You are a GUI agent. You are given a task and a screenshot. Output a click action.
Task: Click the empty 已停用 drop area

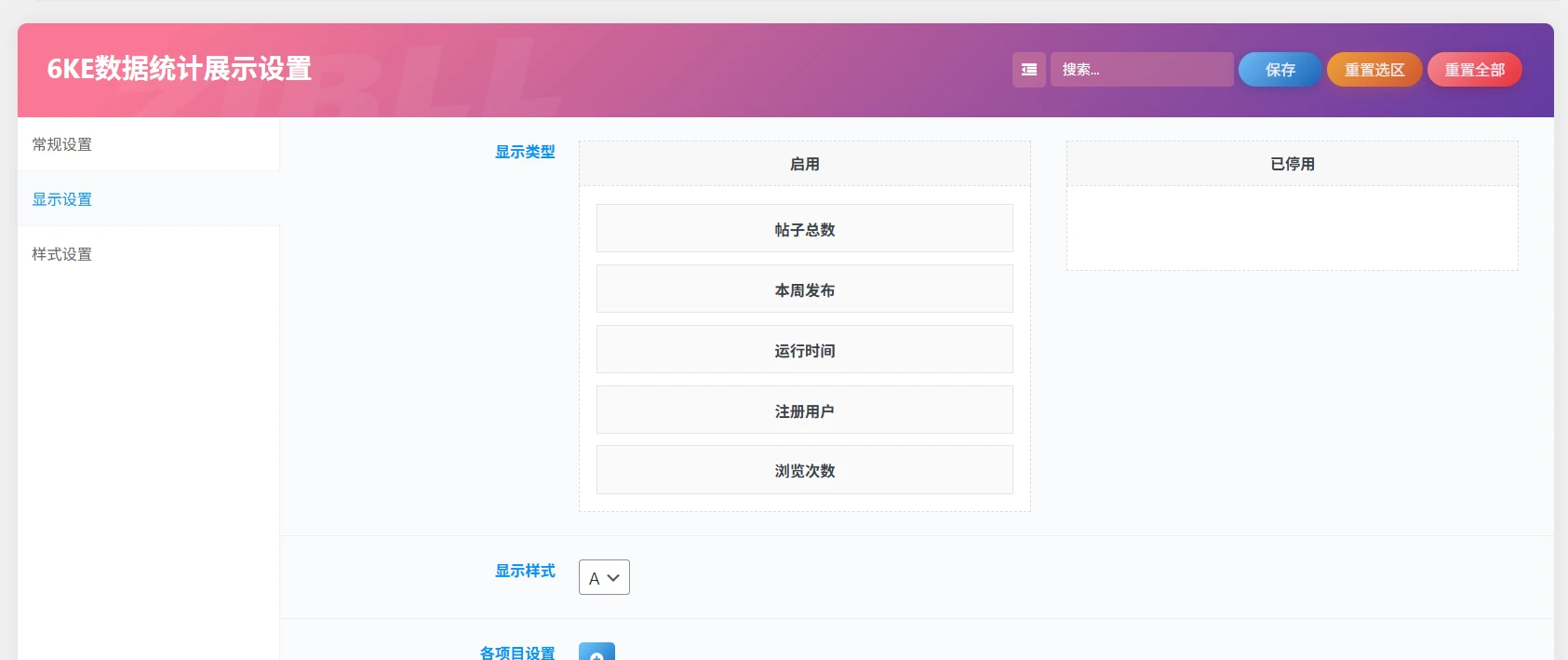click(x=1292, y=228)
